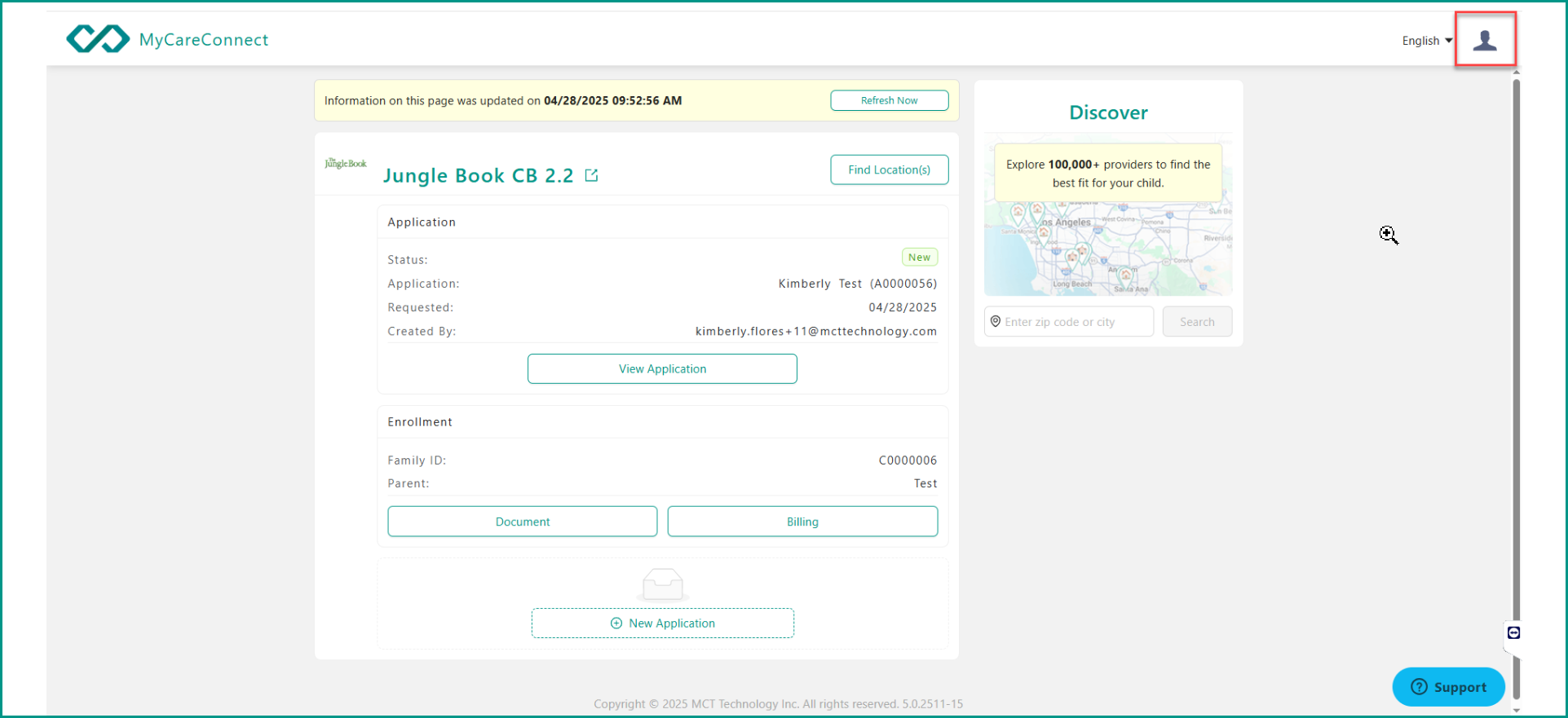
Task: Start a New Application
Action: click(663, 623)
